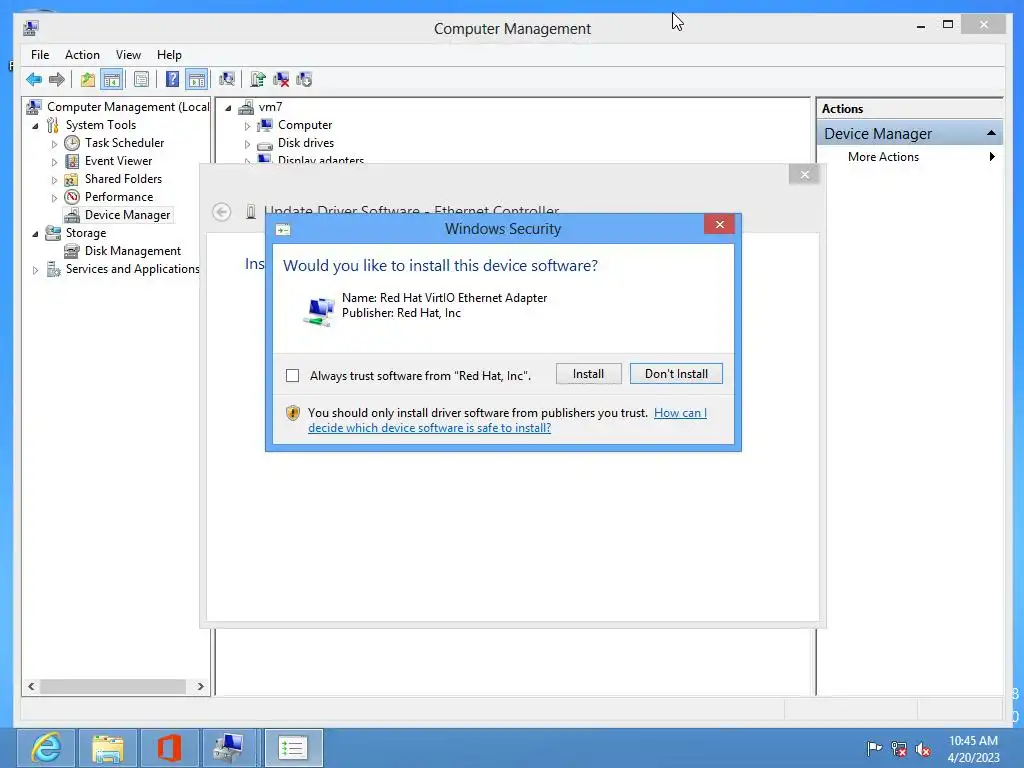The image size is (1024, 768).
Task: Select vm7 computer name in device tree
Action: pos(270,106)
